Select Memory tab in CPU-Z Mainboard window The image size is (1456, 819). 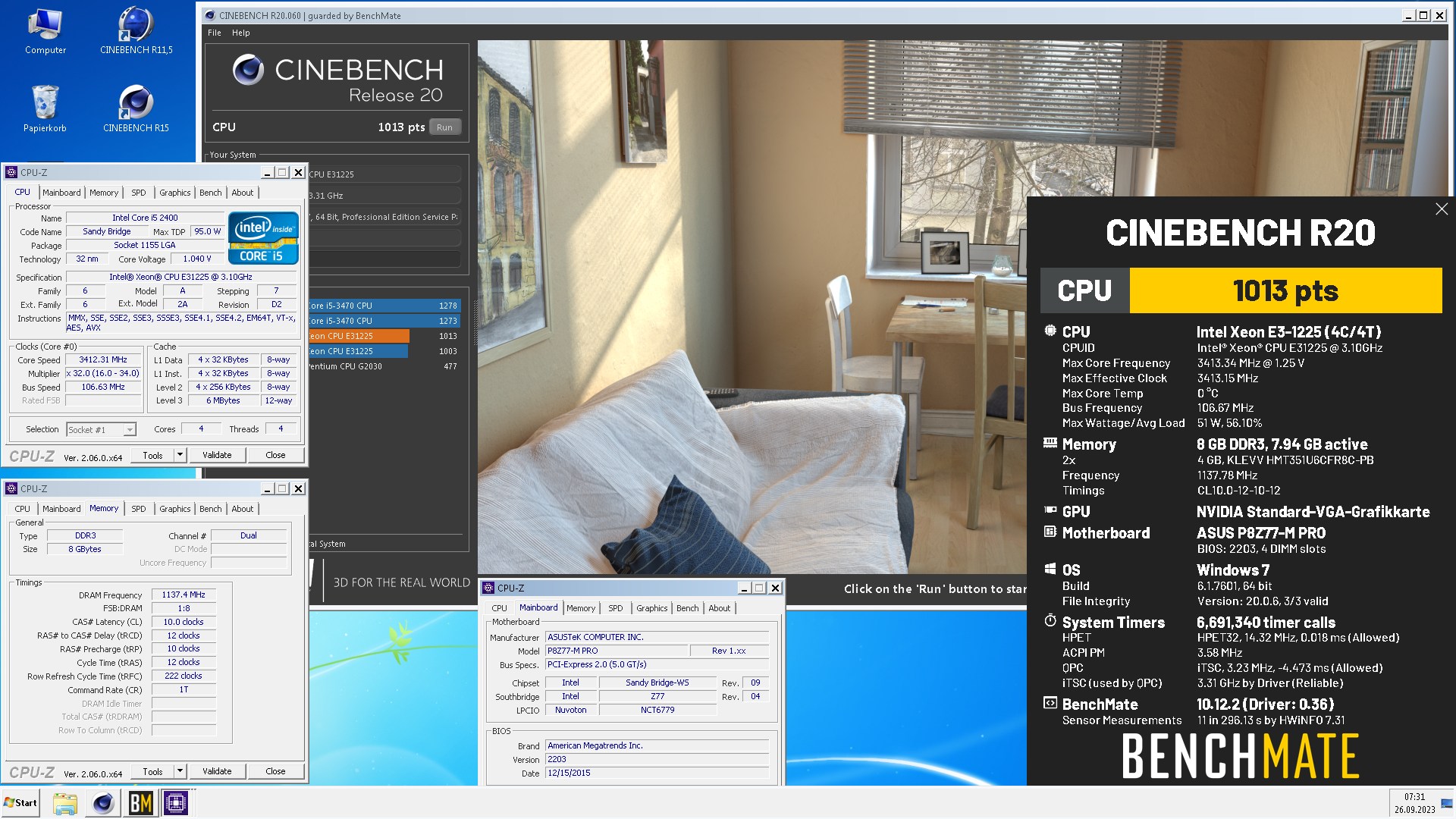[581, 608]
